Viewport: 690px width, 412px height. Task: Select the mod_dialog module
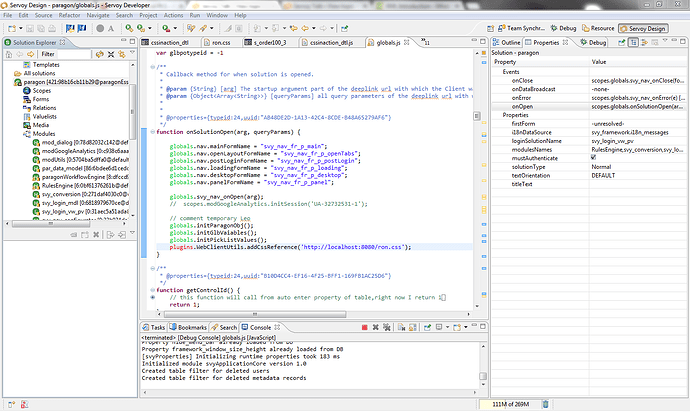pos(81,143)
